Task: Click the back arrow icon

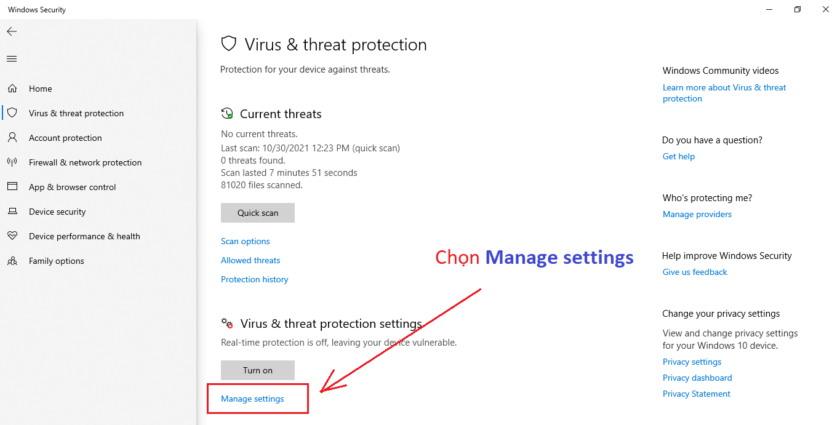Action: 12,32
